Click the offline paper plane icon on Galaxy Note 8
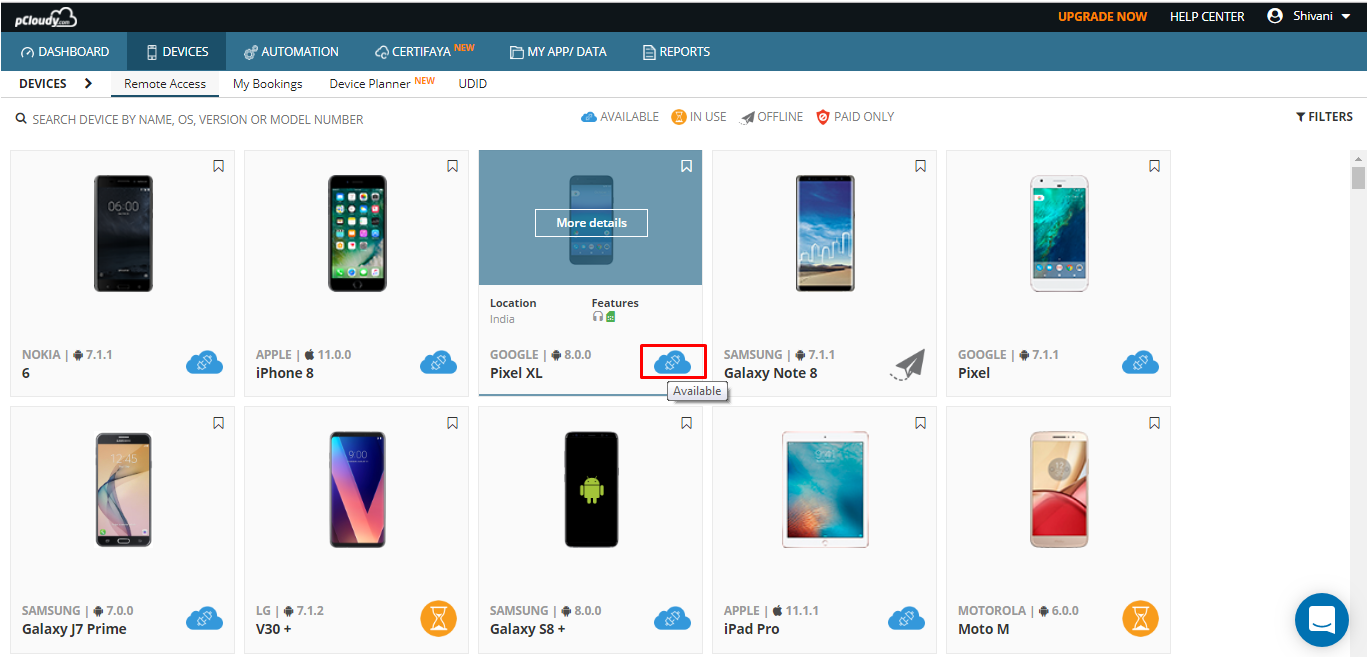This screenshot has width=1368, height=658. pos(907,365)
